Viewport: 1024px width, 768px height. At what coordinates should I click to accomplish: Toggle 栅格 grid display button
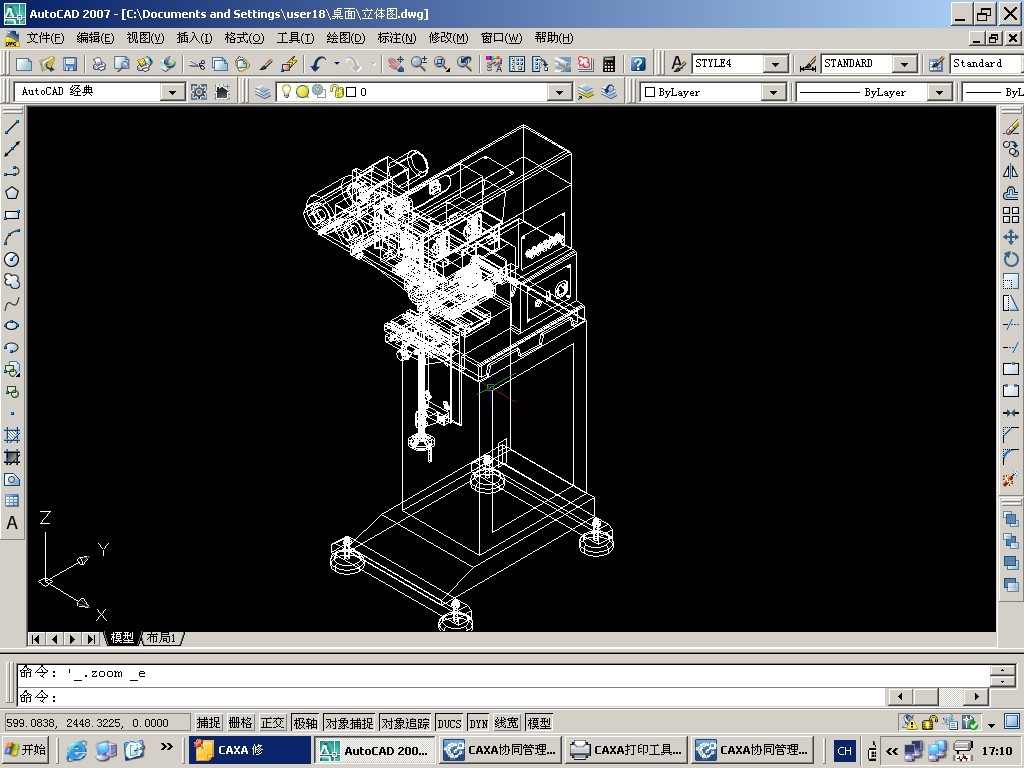coord(240,723)
